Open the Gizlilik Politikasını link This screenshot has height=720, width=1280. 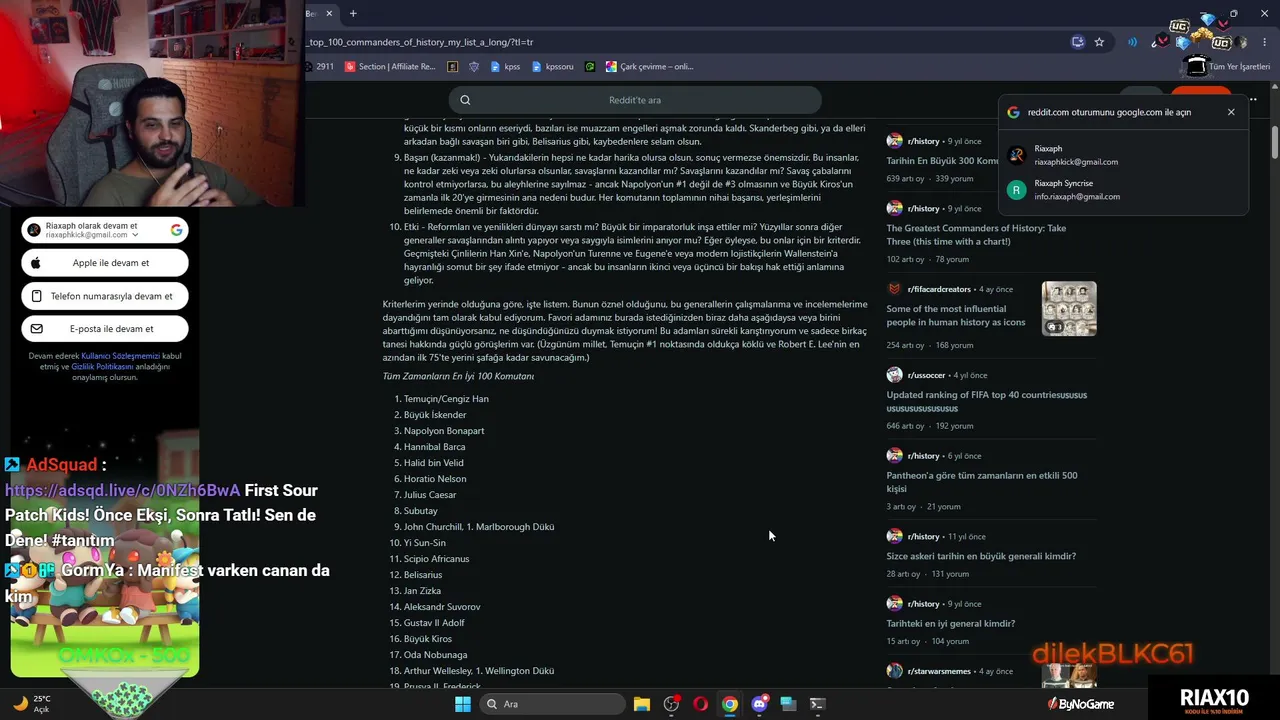point(102,367)
